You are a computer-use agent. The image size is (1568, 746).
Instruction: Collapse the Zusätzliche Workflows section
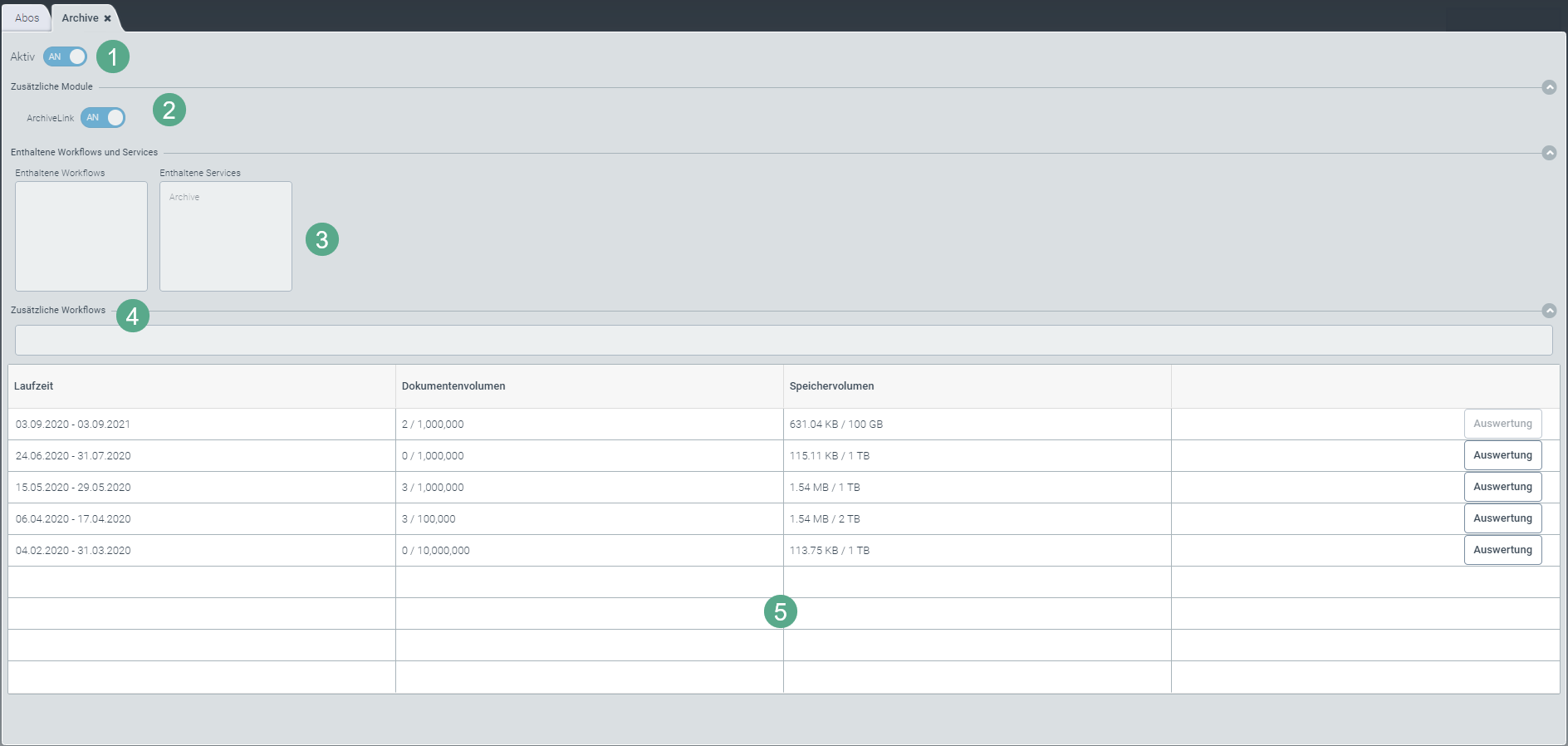point(1549,311)
